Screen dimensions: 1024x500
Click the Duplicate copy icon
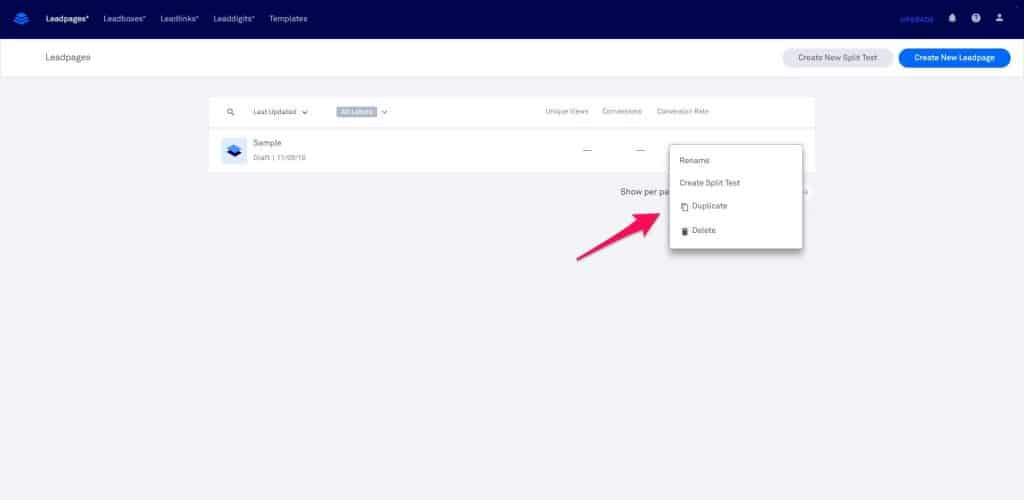point(684,207)
